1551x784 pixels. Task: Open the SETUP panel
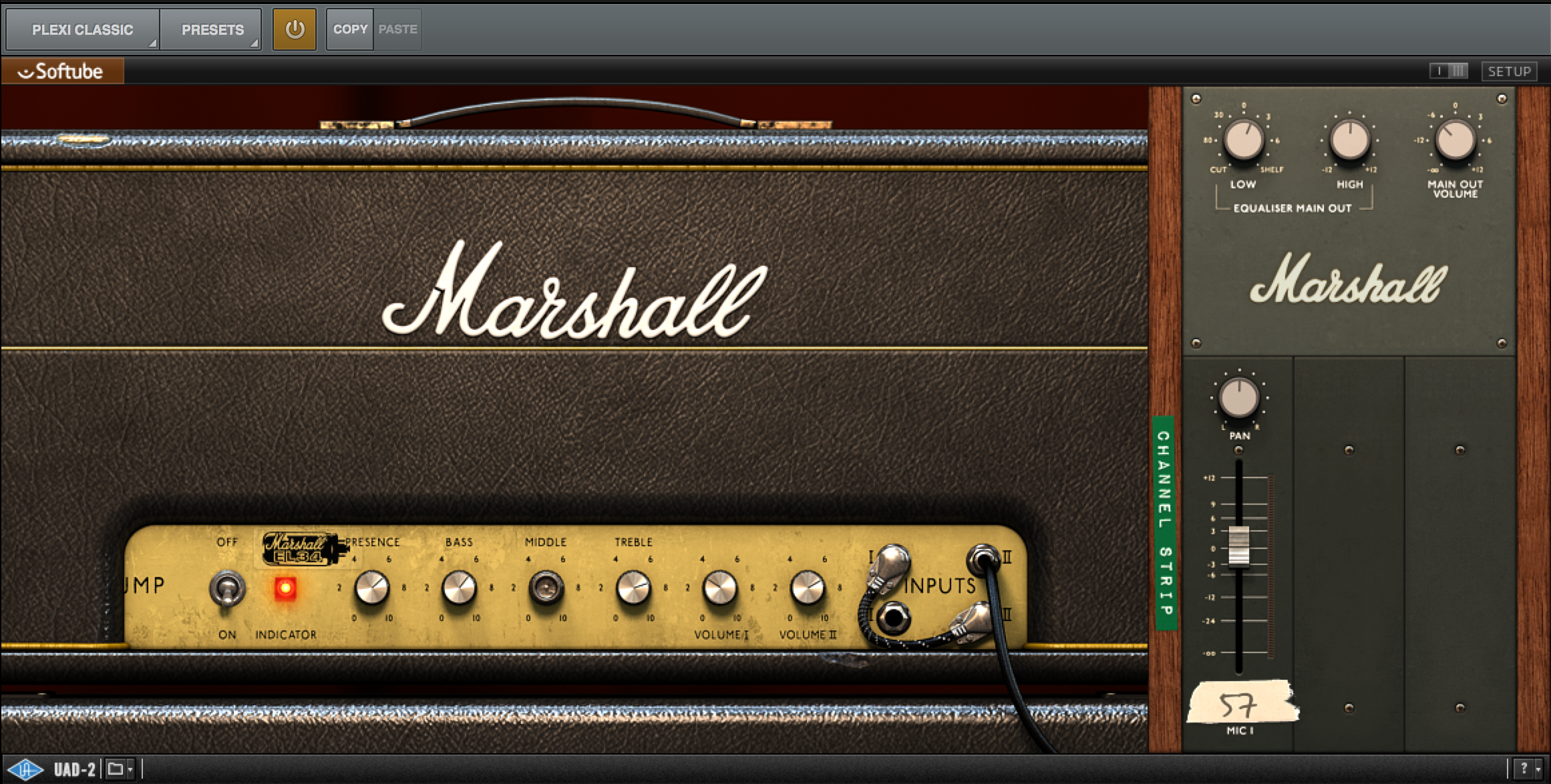pos(1509,71)
